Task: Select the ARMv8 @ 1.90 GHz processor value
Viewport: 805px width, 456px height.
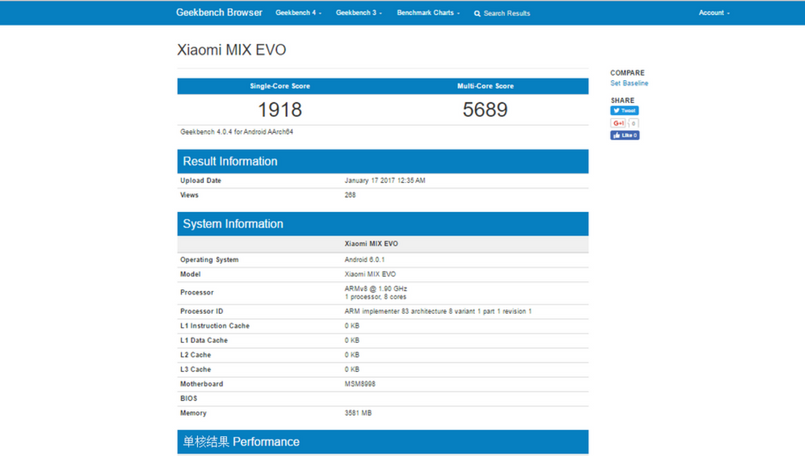Action: click(x=376, y=289)
